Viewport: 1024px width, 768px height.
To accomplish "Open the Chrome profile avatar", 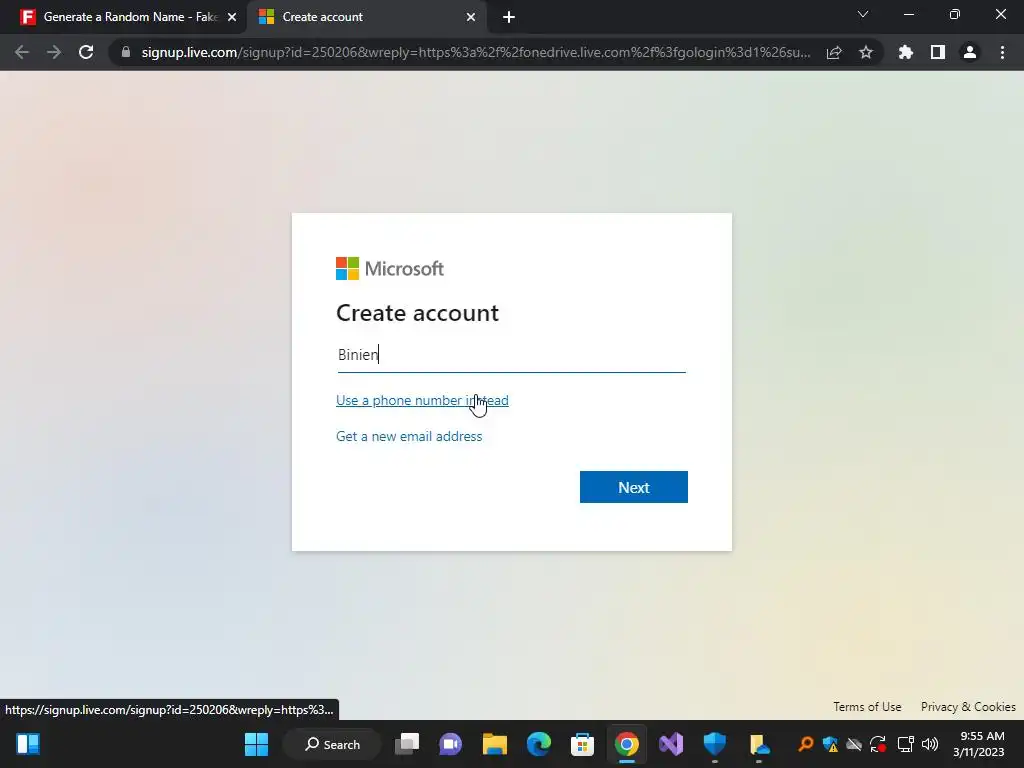I will pos(970,52).
